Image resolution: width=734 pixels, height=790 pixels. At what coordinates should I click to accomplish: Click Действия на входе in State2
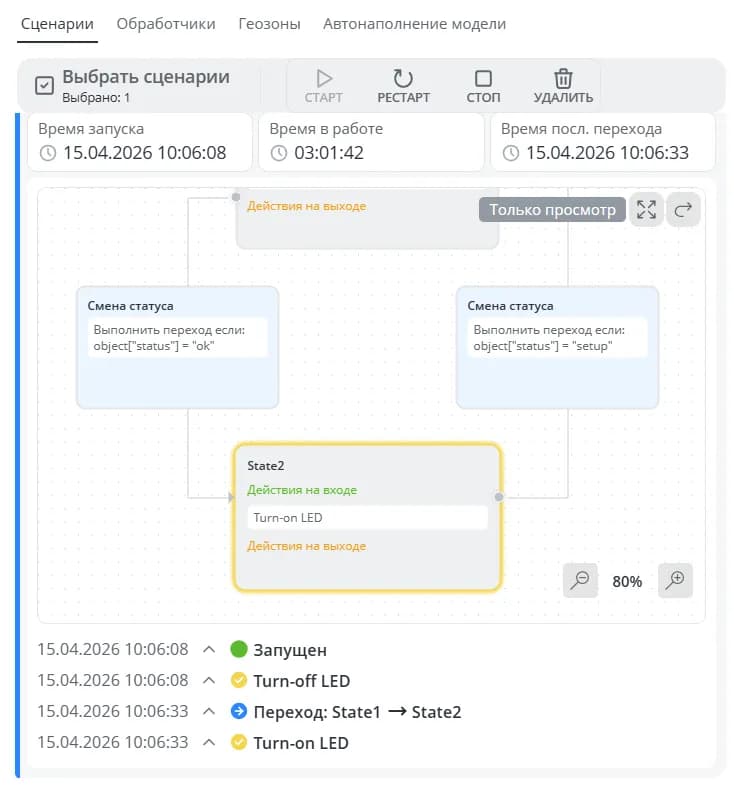(x=302, y=490)
